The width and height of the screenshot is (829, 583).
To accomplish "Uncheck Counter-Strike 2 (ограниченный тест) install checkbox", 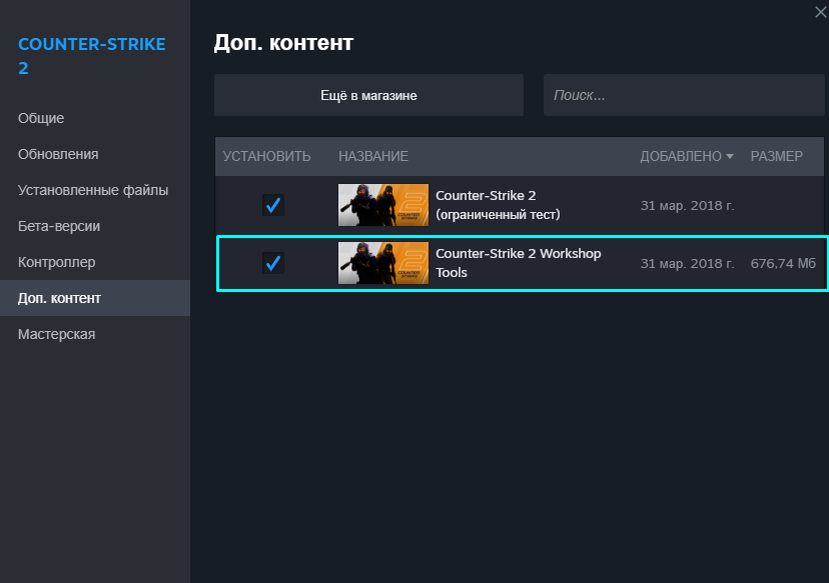I will tap(273, 205).
